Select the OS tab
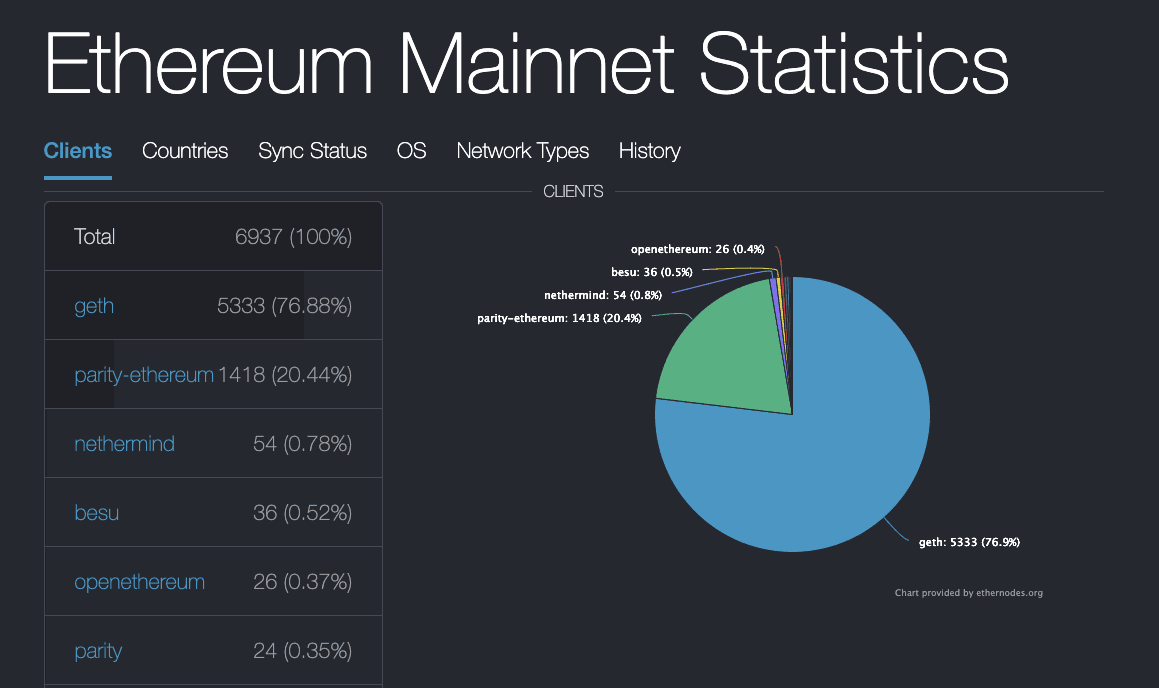The height and width of the screenshot is (688, 1159). [x=411, y=150]
